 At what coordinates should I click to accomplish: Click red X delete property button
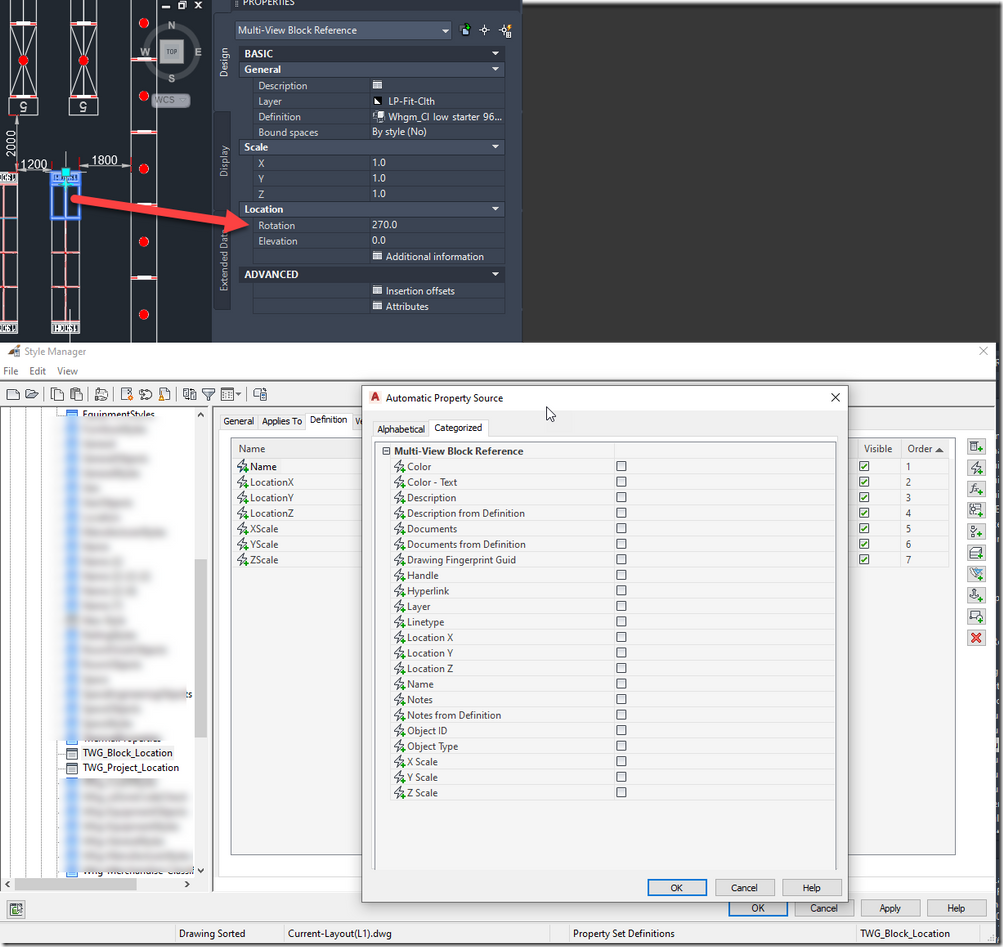[x=977, y=638]
